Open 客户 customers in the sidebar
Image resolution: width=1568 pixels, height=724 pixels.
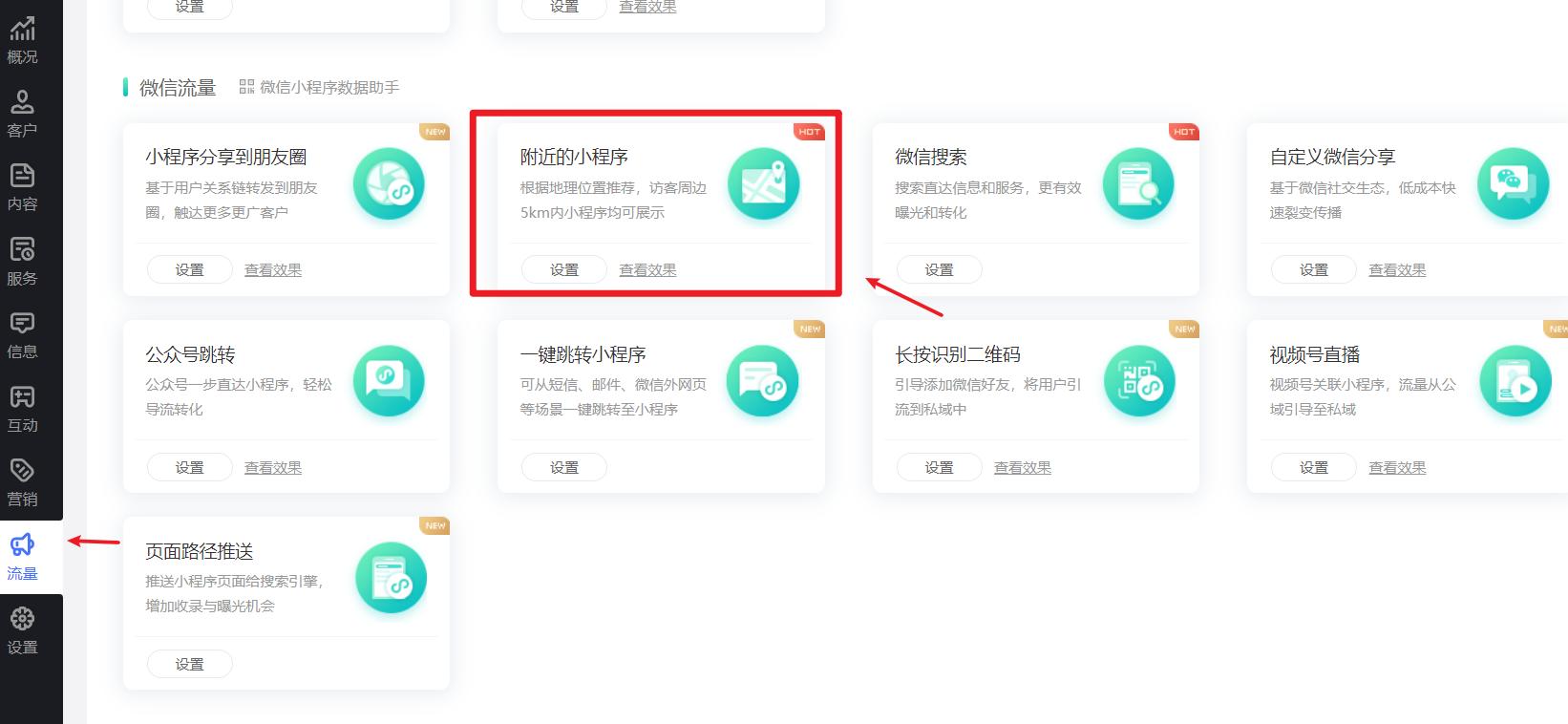coord(22,114)
